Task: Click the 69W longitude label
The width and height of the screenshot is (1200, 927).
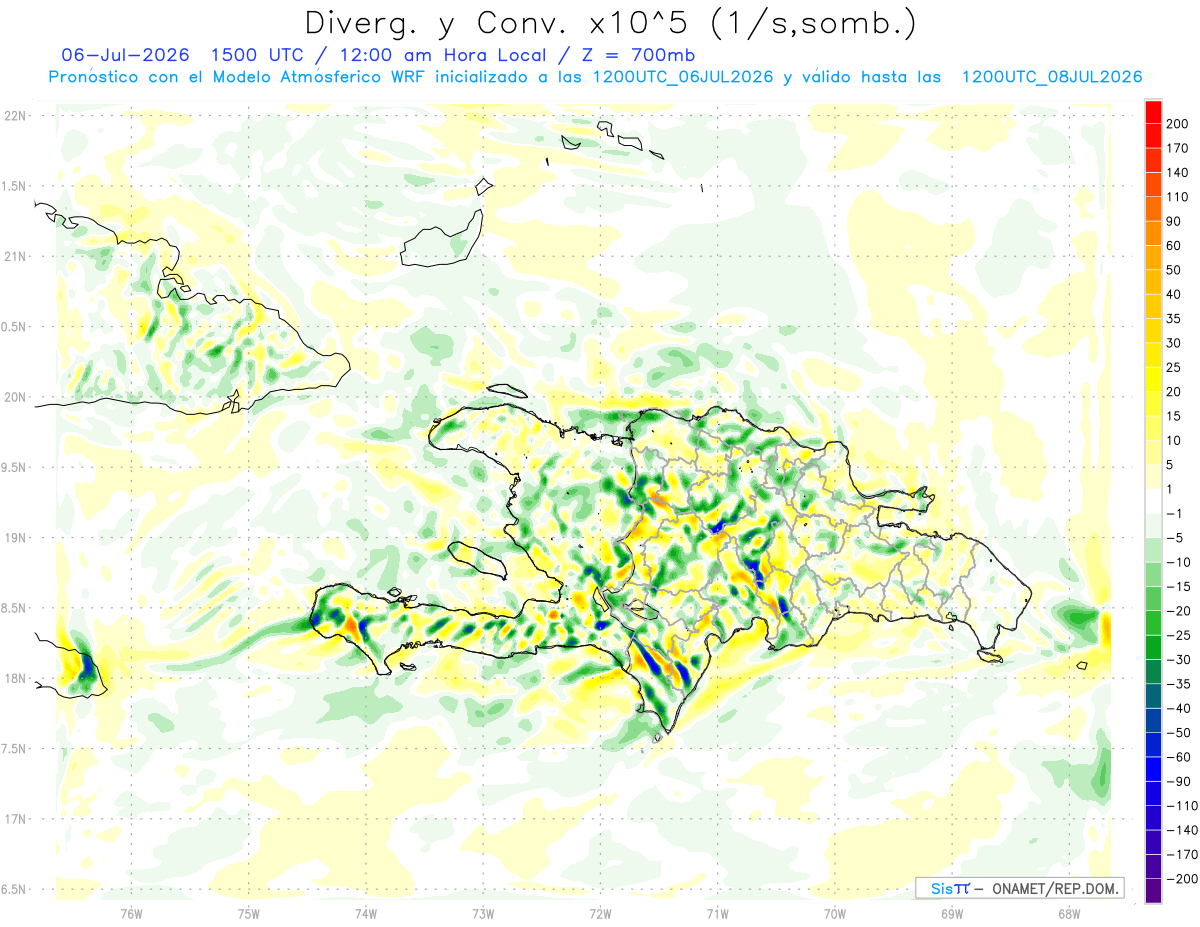Action: [x=951, y=912]
